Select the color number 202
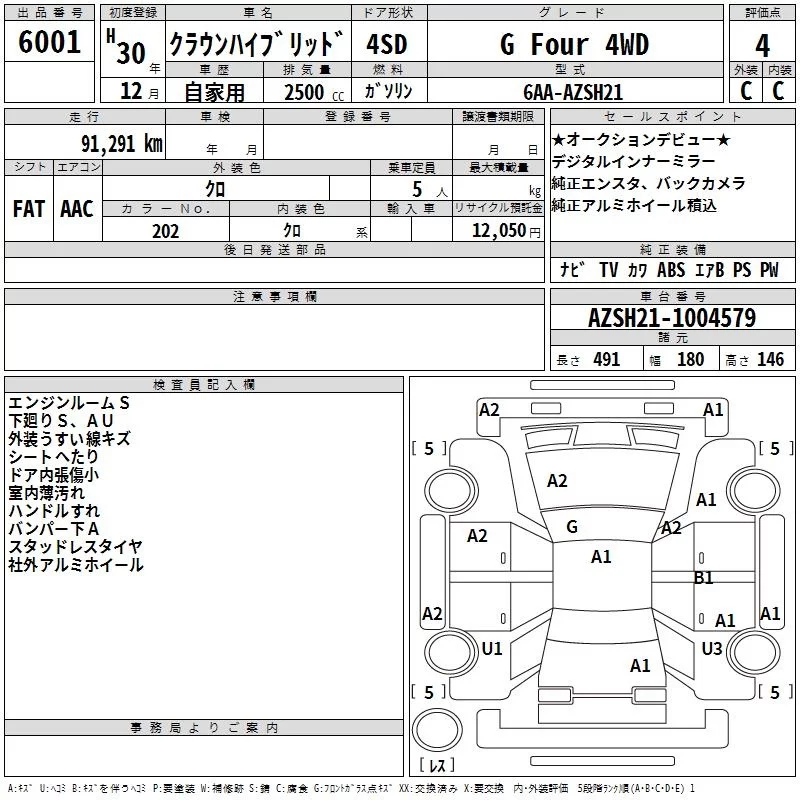Viewport: 800px width, 800px height. pyautogui.click(x=165, y=231)
